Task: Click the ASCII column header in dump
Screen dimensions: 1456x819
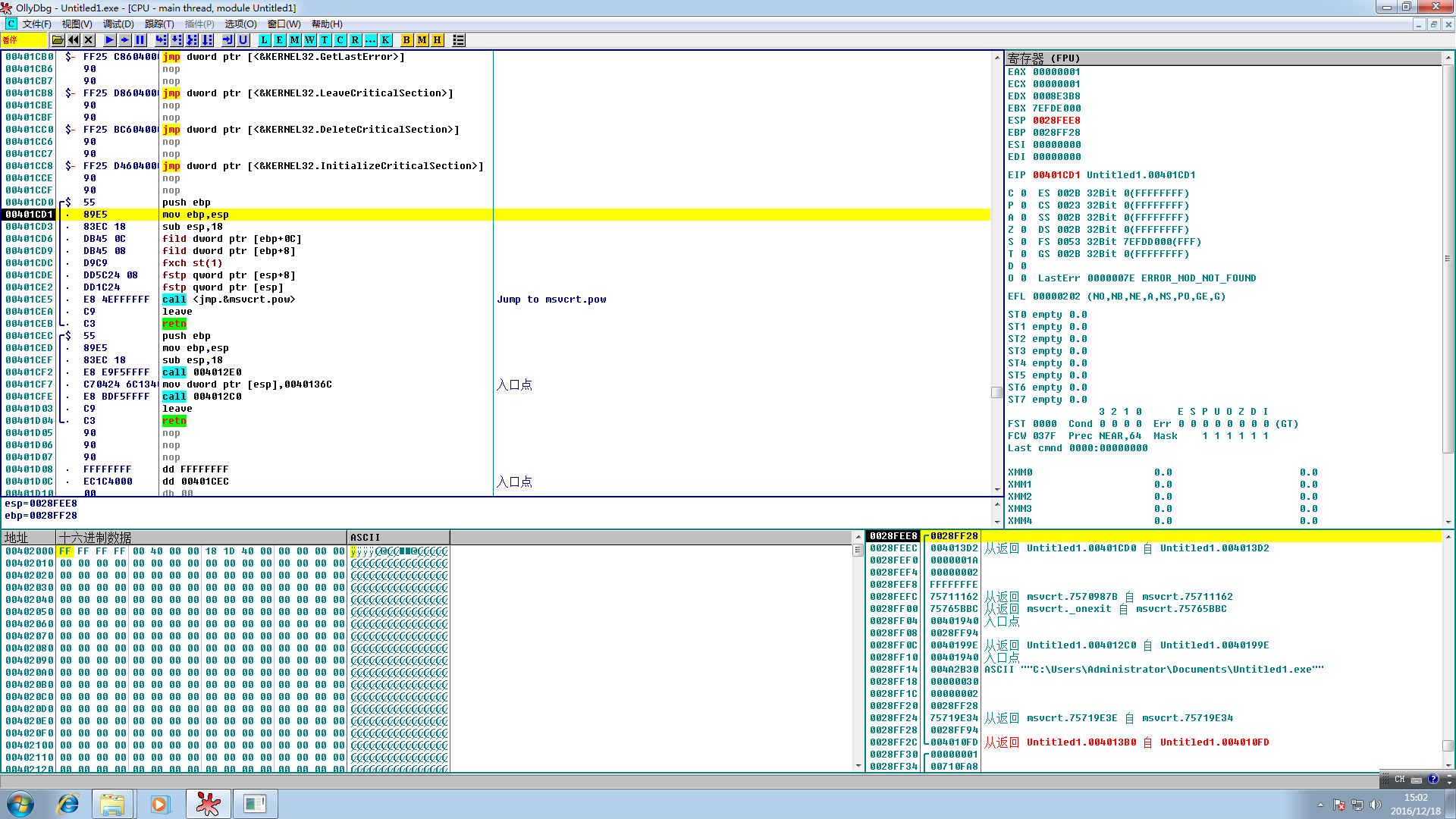Action: pyautogui.click(x=399, y=537)
